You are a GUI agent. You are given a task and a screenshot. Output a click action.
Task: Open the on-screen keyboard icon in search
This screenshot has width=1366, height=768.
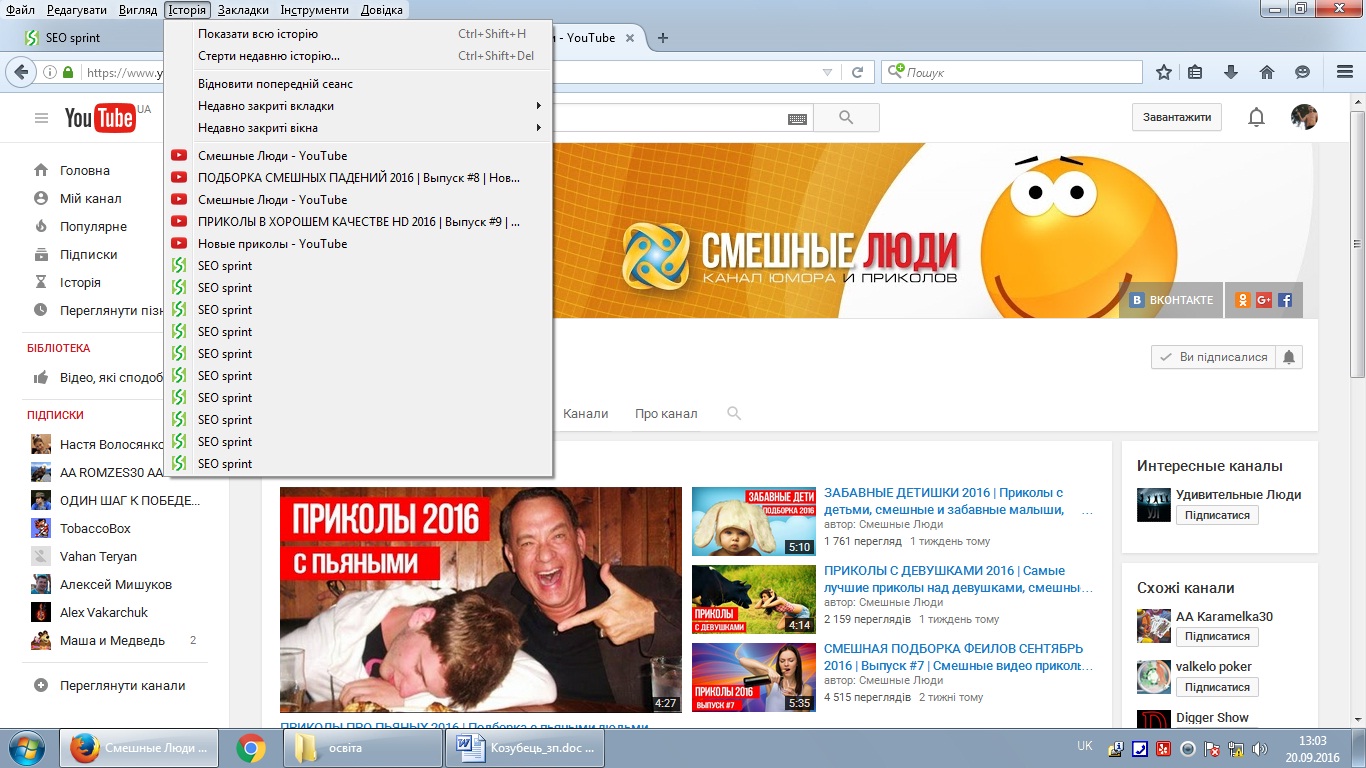(x=797, y=118)
